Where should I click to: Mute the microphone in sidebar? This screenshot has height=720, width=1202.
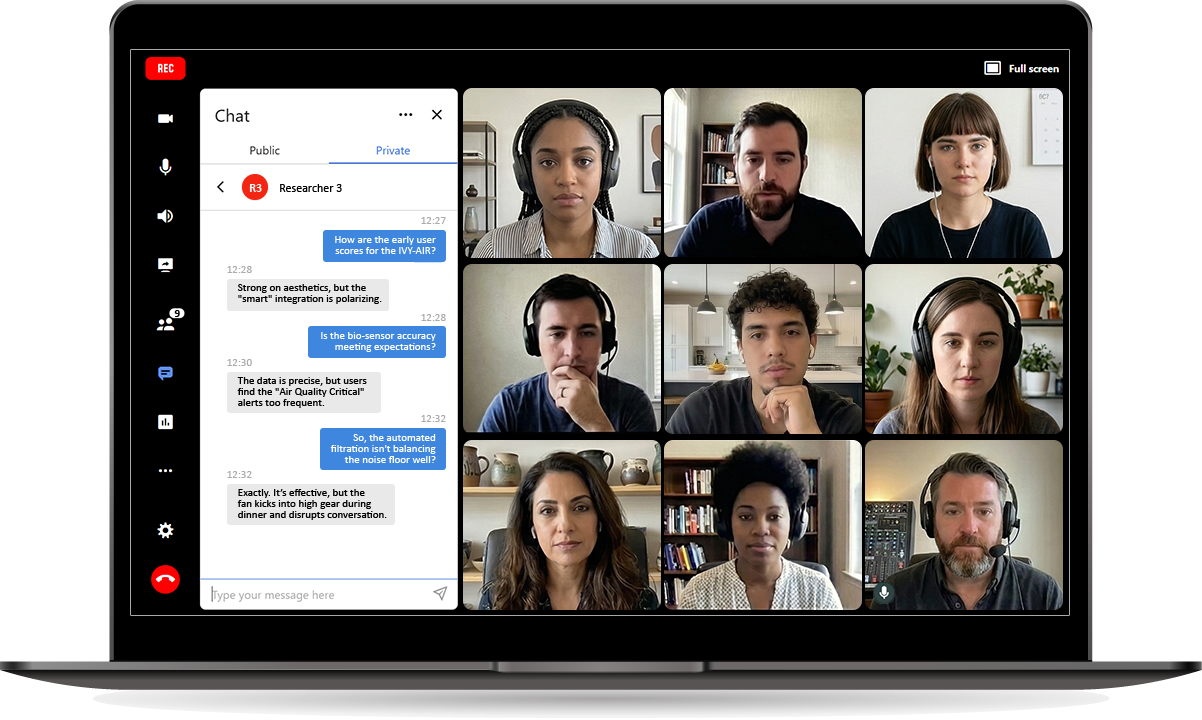click(165, 167)
